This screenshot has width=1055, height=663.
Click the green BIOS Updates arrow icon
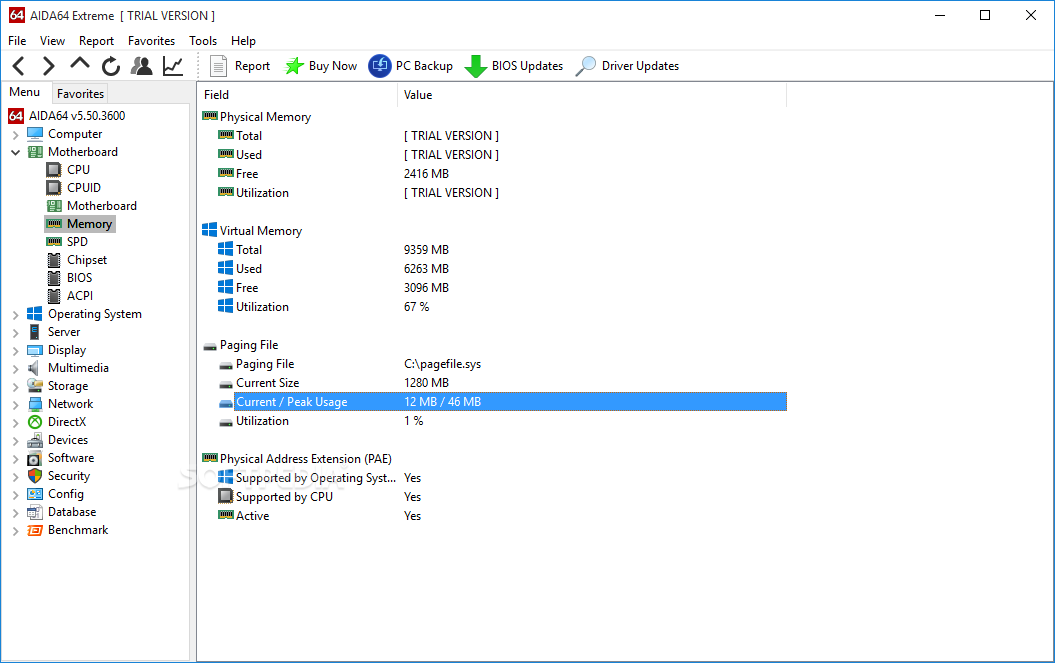(476, 66)
